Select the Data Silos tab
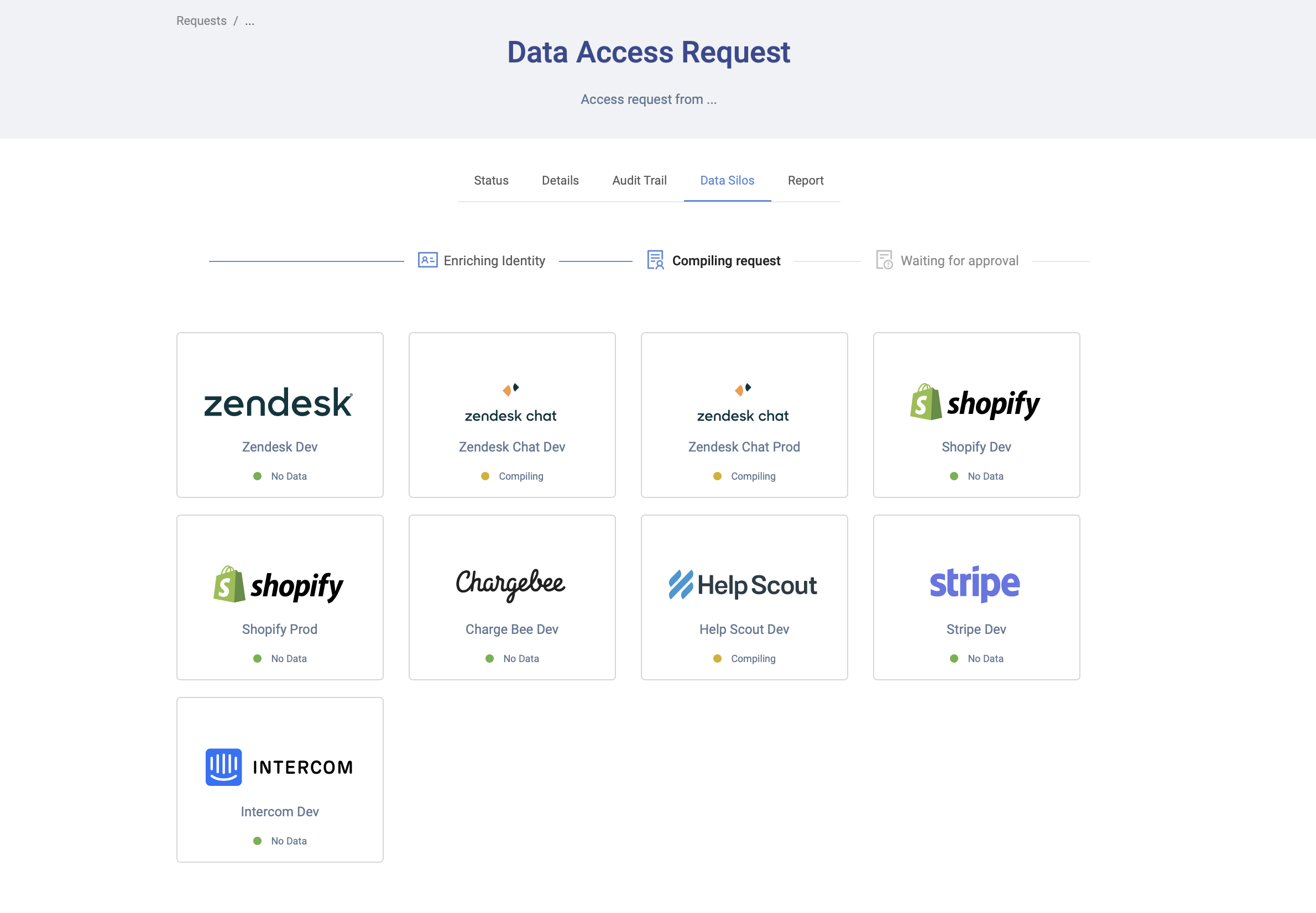Image resolution: width=1316 pixels, height=913 pixels. pyautogui.click(x=727, y=181)
